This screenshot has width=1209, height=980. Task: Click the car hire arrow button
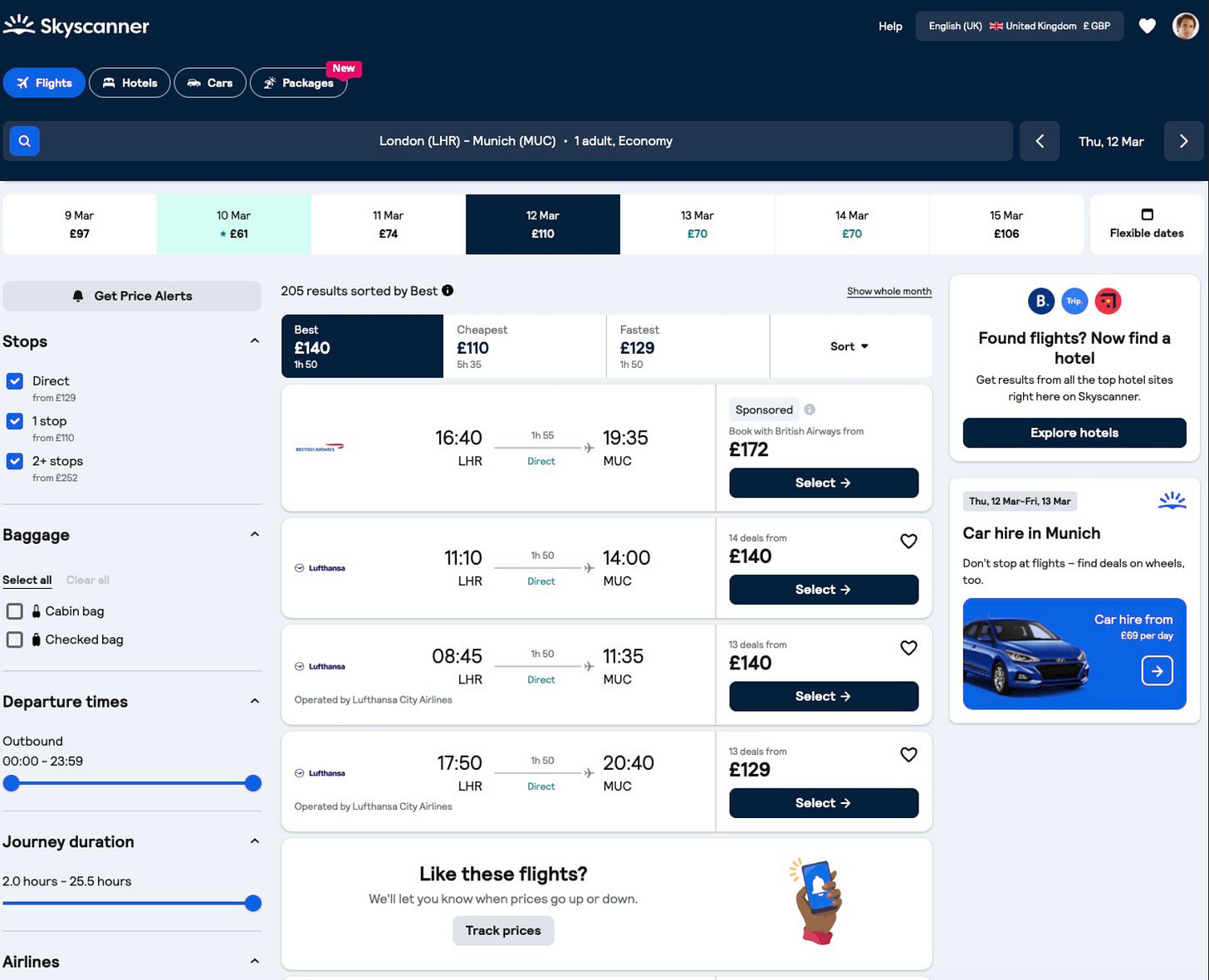1157,670
